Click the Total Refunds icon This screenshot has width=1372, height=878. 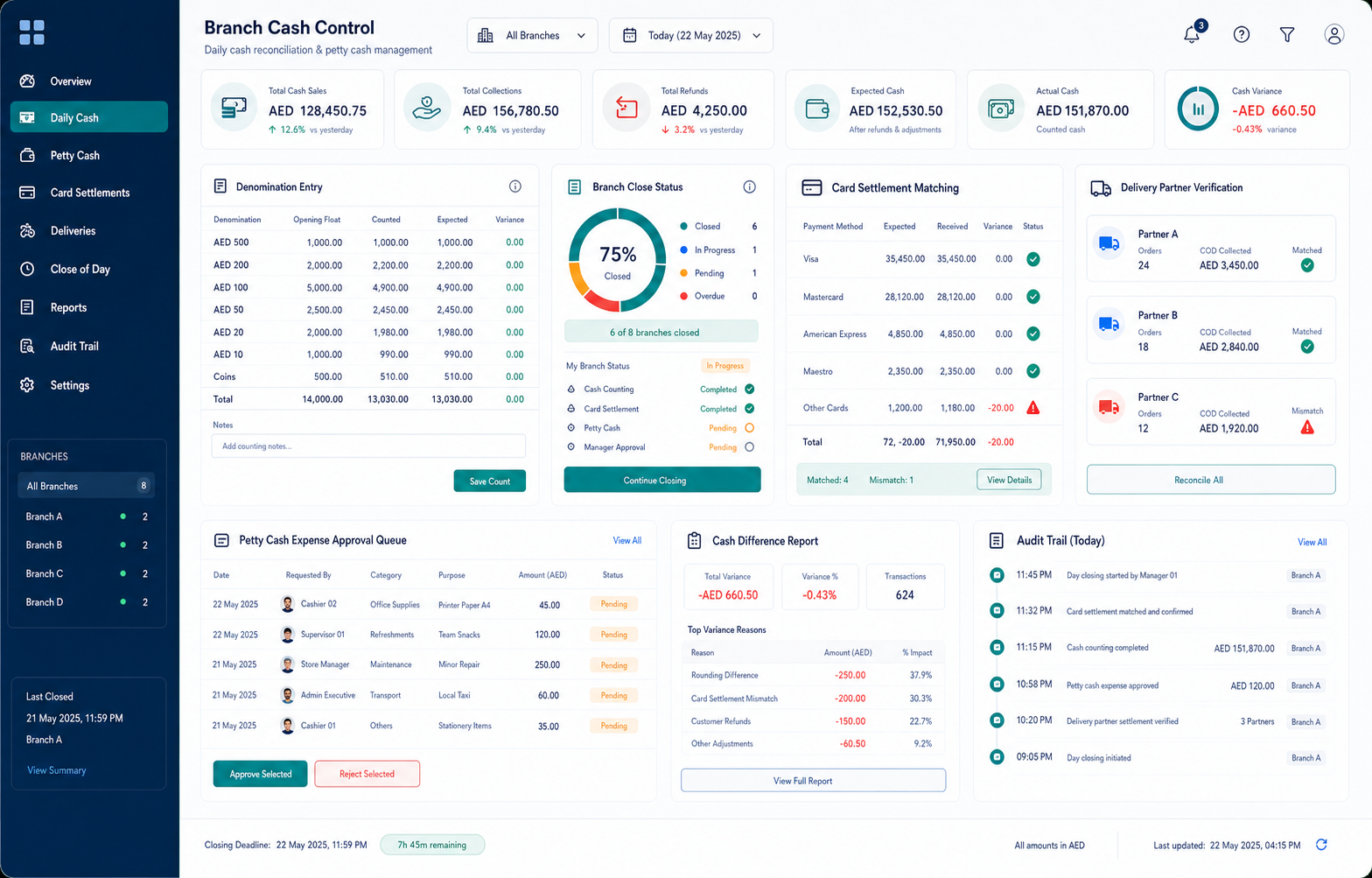coord(626,108)
